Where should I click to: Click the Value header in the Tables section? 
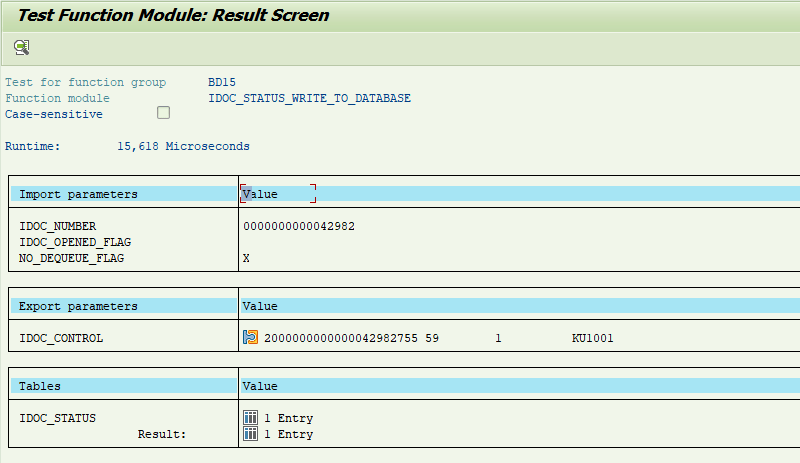(x=260, y=386)
